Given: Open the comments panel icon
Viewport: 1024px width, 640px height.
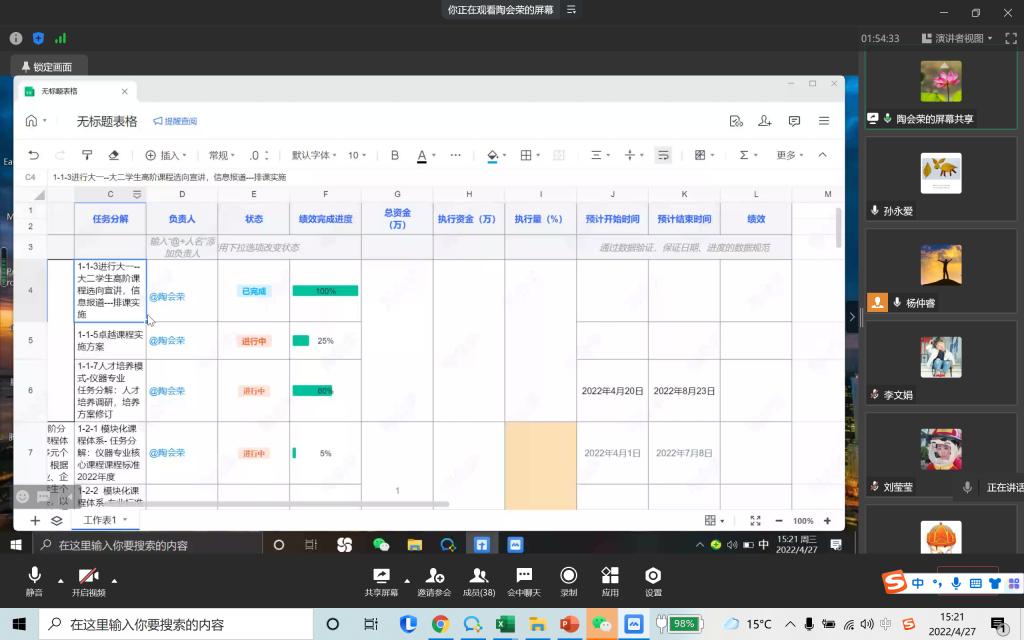Looking at the screenshot, I should coord(794,121).
